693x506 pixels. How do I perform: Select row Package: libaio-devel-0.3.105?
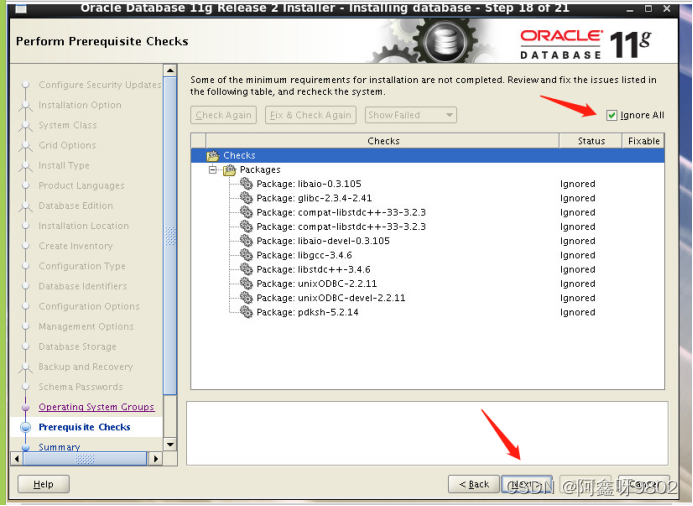427,241
